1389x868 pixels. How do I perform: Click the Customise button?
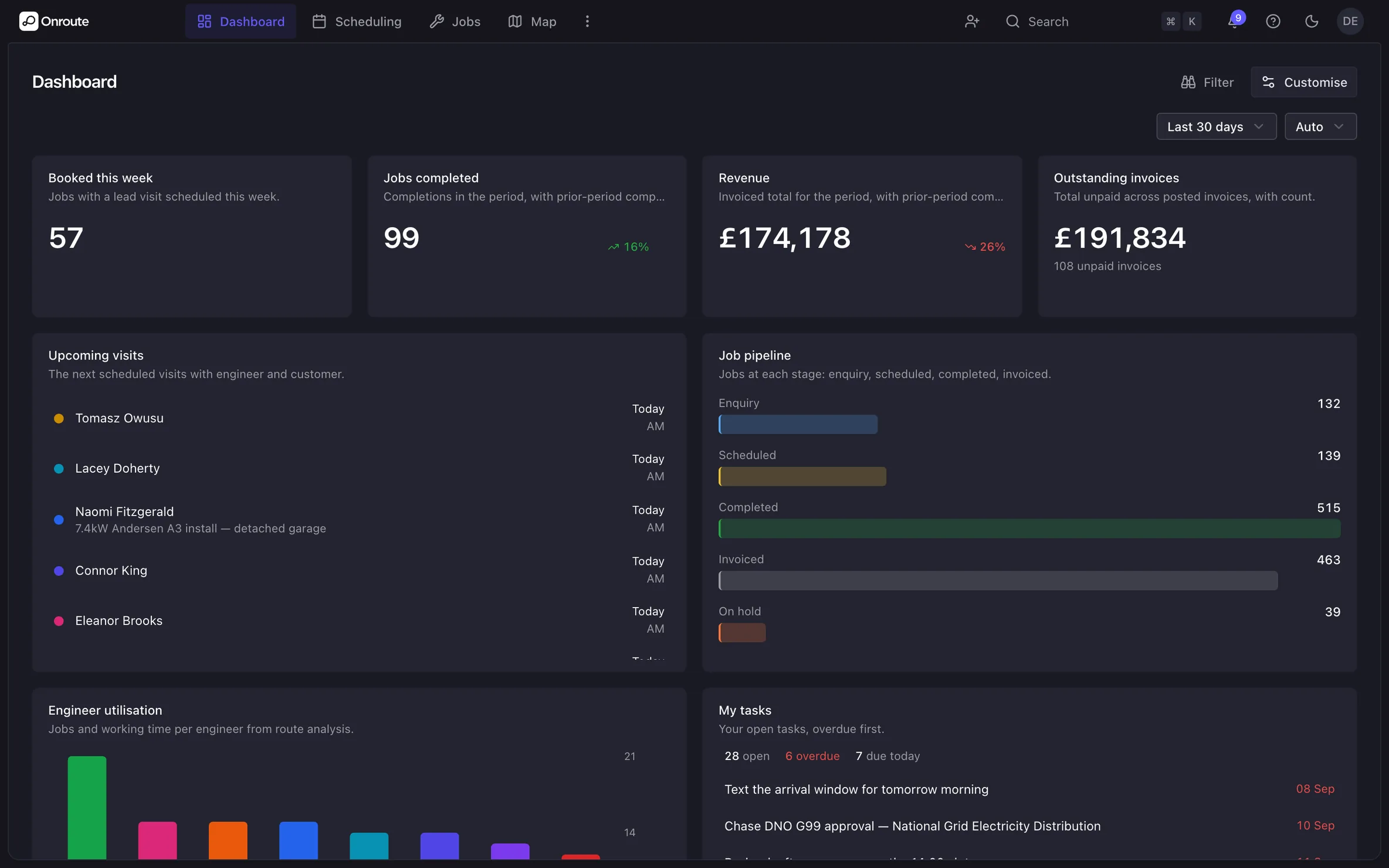[x=1304, y=82]
